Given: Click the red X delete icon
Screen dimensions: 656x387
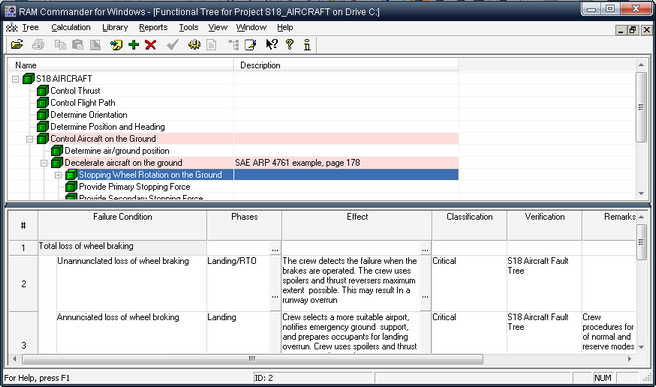Looking at the screenshot, I should (x=151, y=44).
